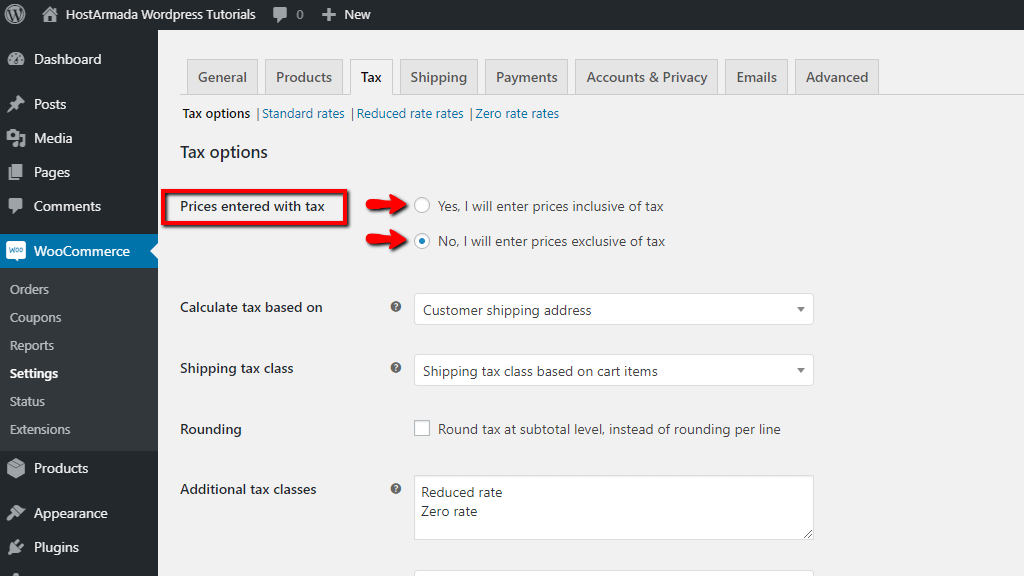Open the comments bubble in admin bar
The image size is (1024, 576).
[x=280, y=15]
